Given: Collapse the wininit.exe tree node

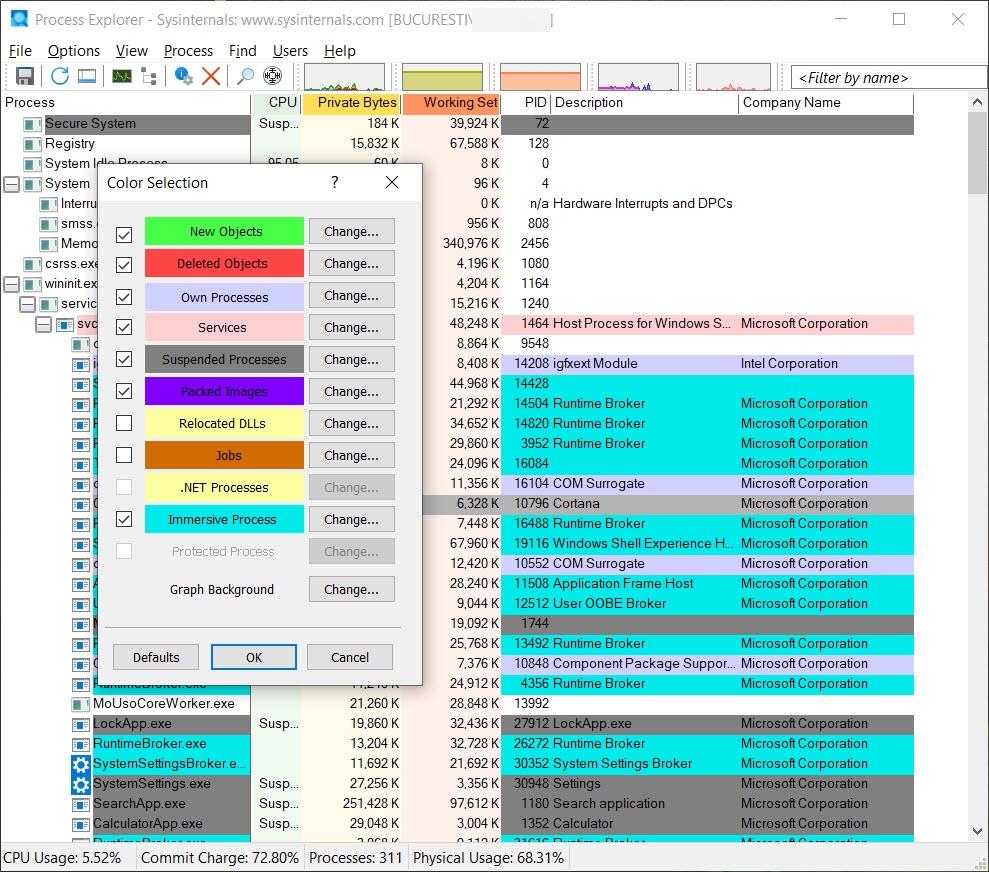Looking at the screenshot, I should pos(11,284).
